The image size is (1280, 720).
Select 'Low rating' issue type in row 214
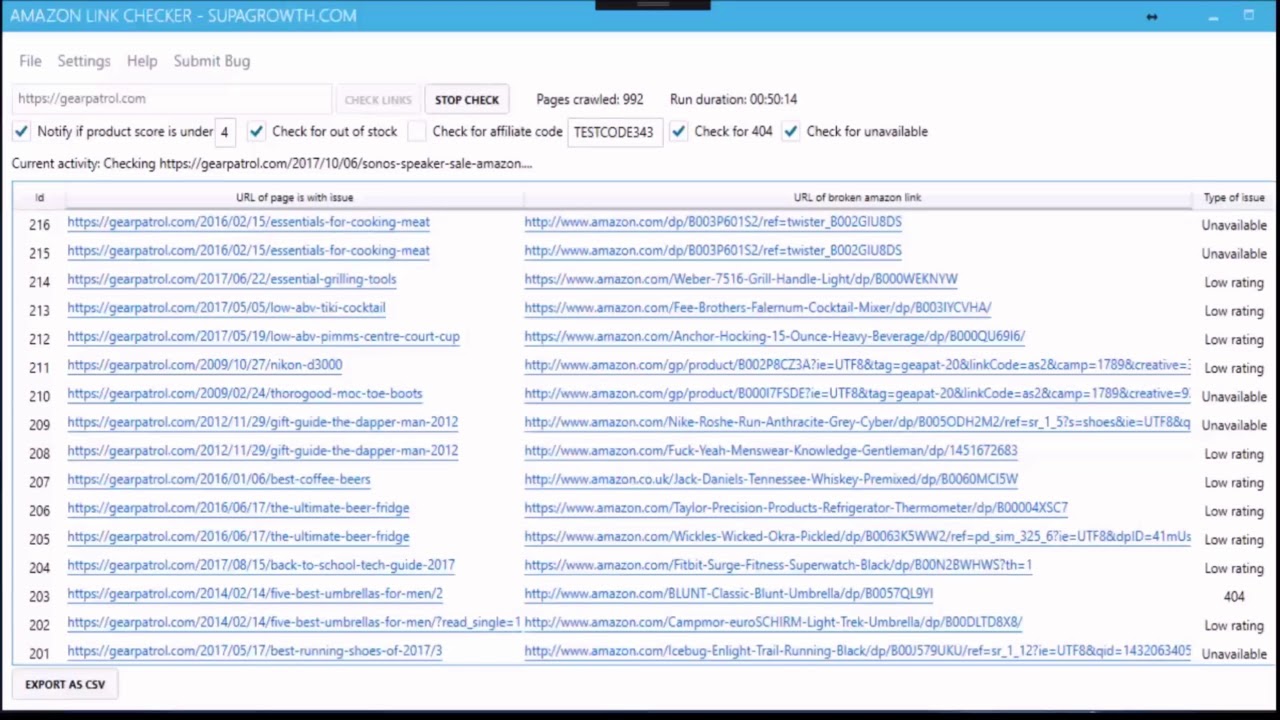coord(1234,283)
